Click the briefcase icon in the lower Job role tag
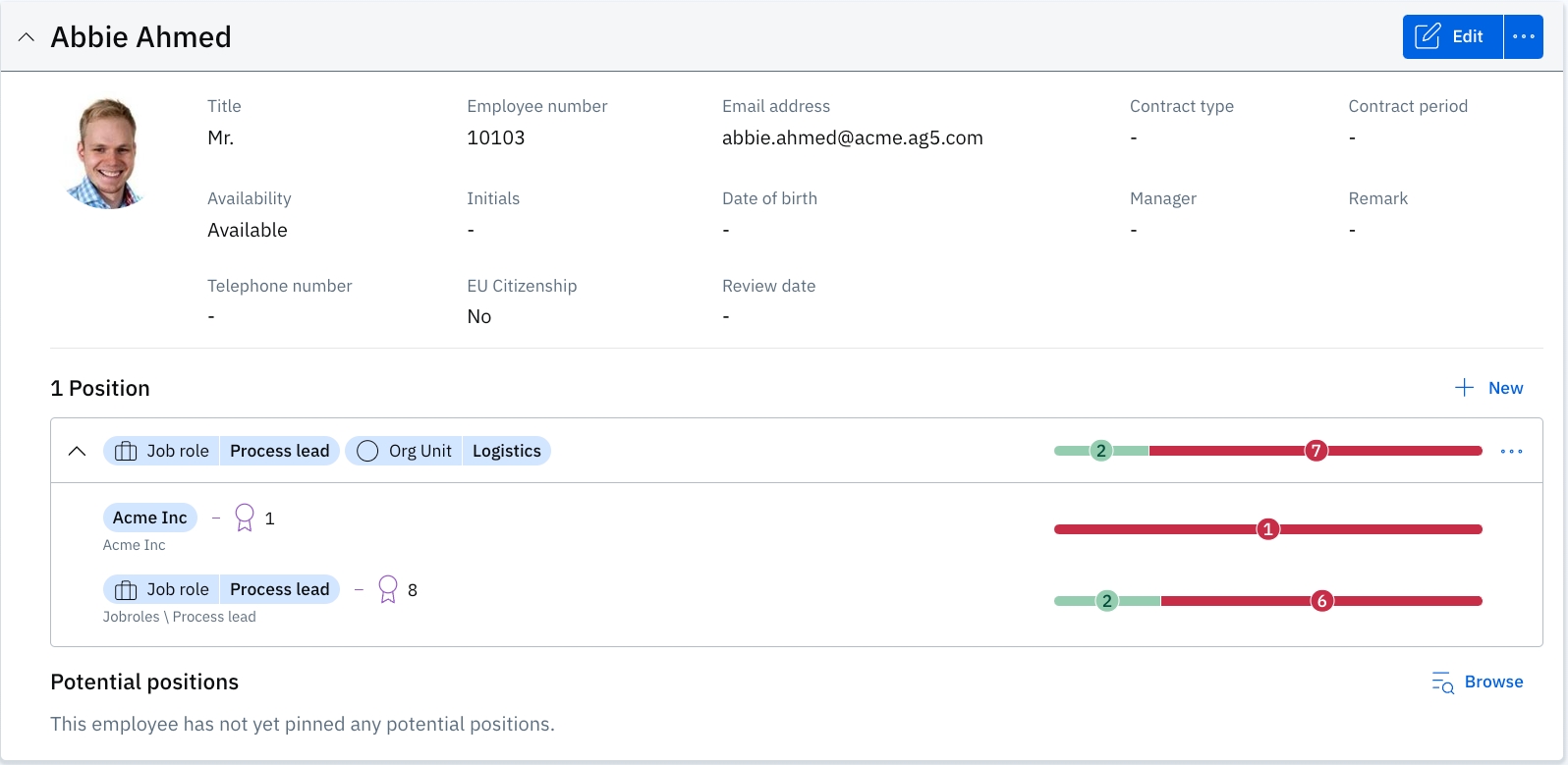The width and height of the screenshot is (1568, 765). point(126,589)
